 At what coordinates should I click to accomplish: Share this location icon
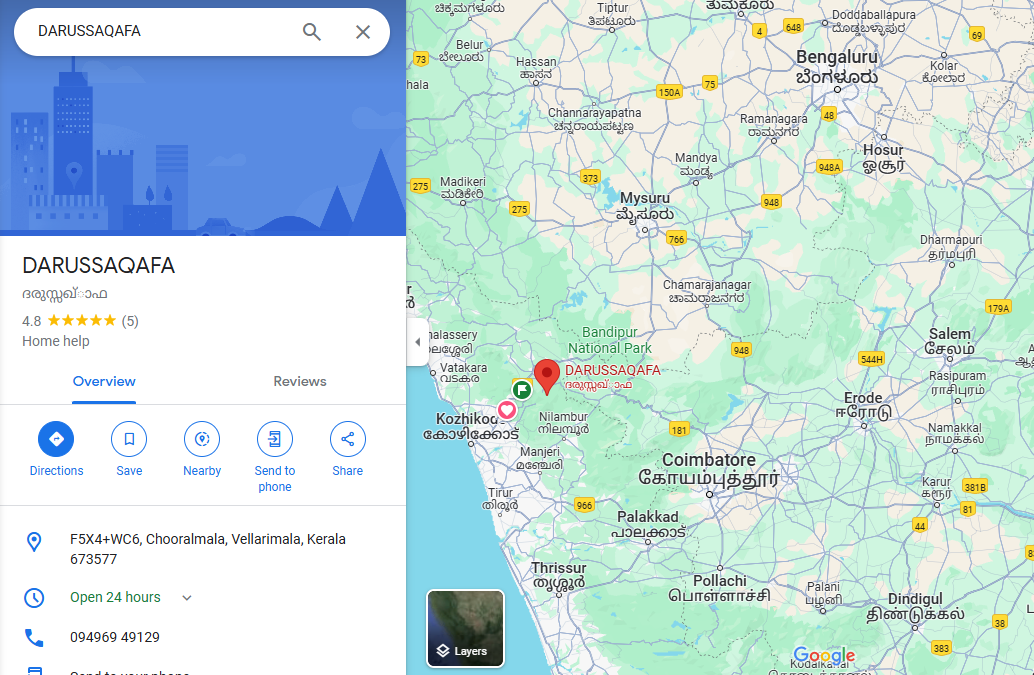pos(348,439)
